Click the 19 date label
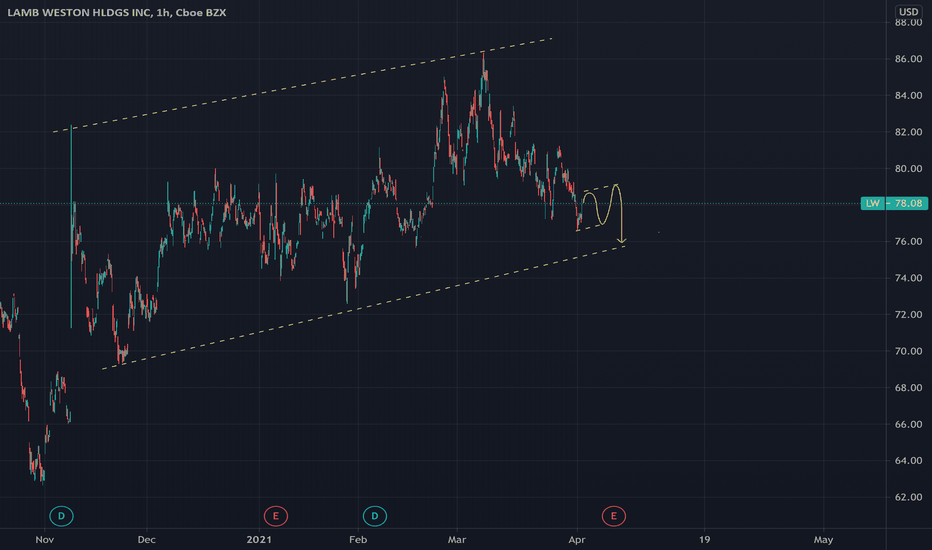This screenshot has height=550, width=932. pos(704,540)
